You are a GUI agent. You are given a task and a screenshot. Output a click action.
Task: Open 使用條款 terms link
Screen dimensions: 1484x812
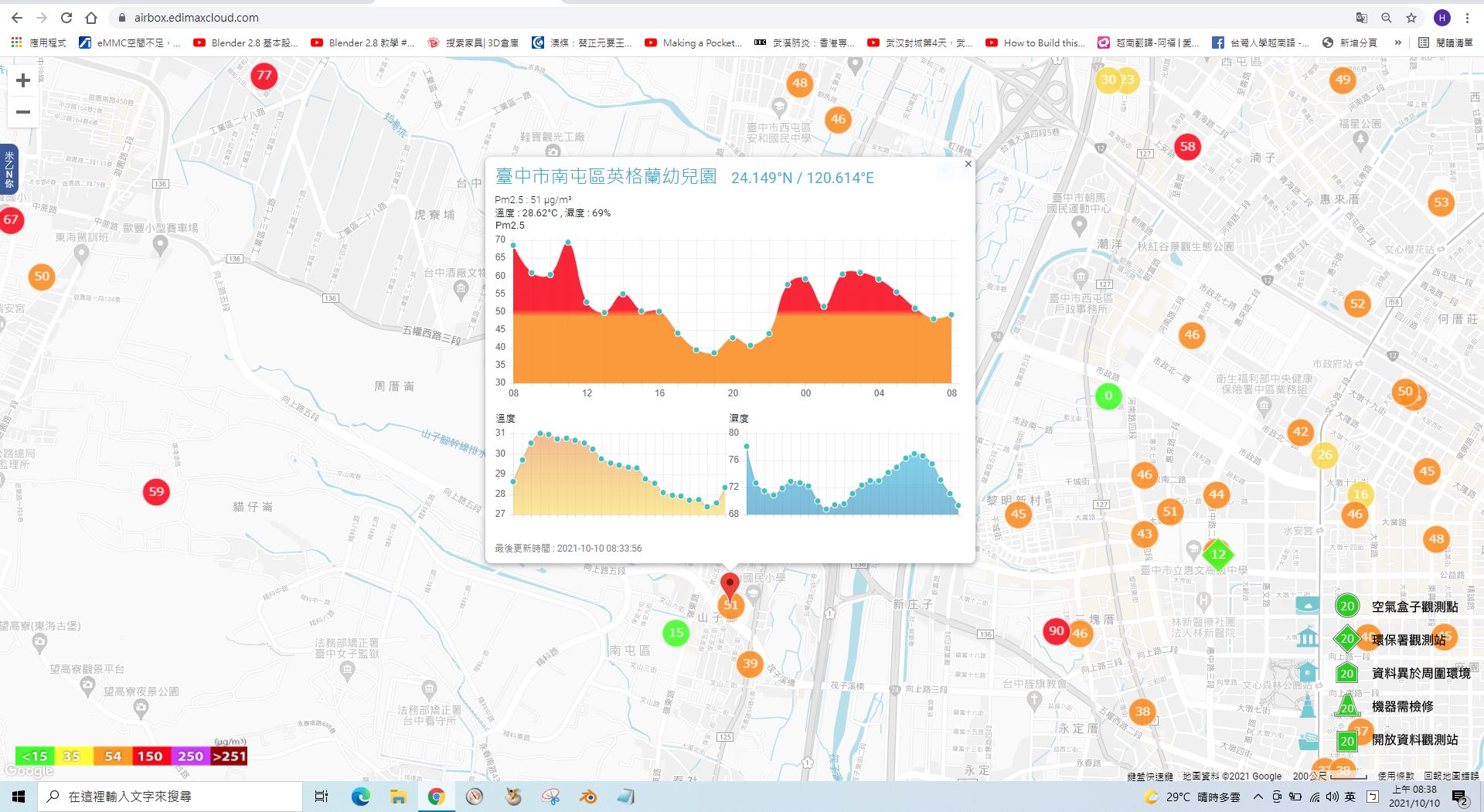(1396, 776)
